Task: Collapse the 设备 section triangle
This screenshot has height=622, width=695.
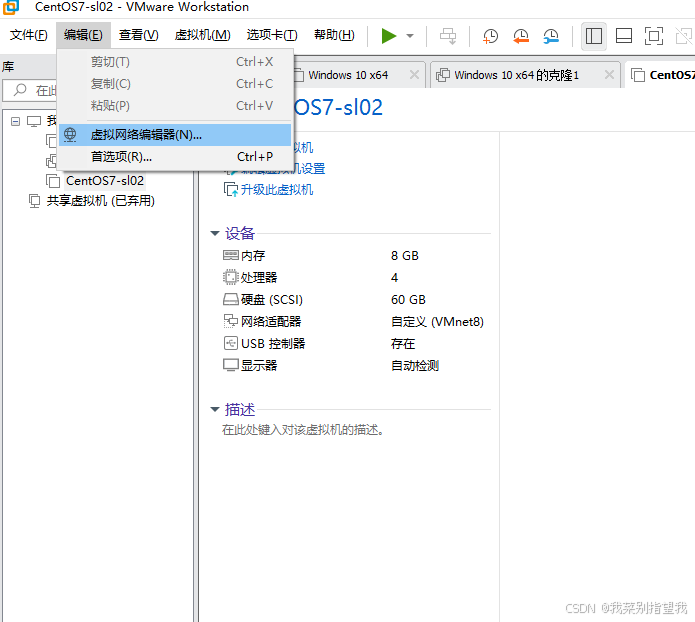Action: click(x=215, y=233)
